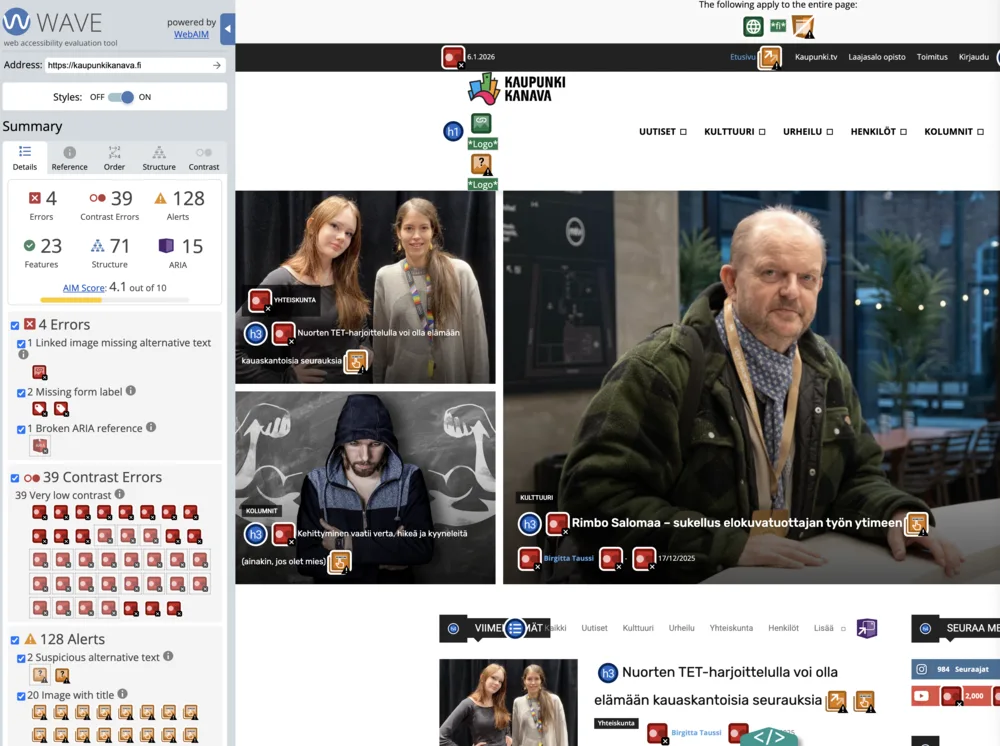The image size is (1000, 746).
Task: Open the Lisää filter dropdown
Action: pyautogui.click(x=829, y=628)
